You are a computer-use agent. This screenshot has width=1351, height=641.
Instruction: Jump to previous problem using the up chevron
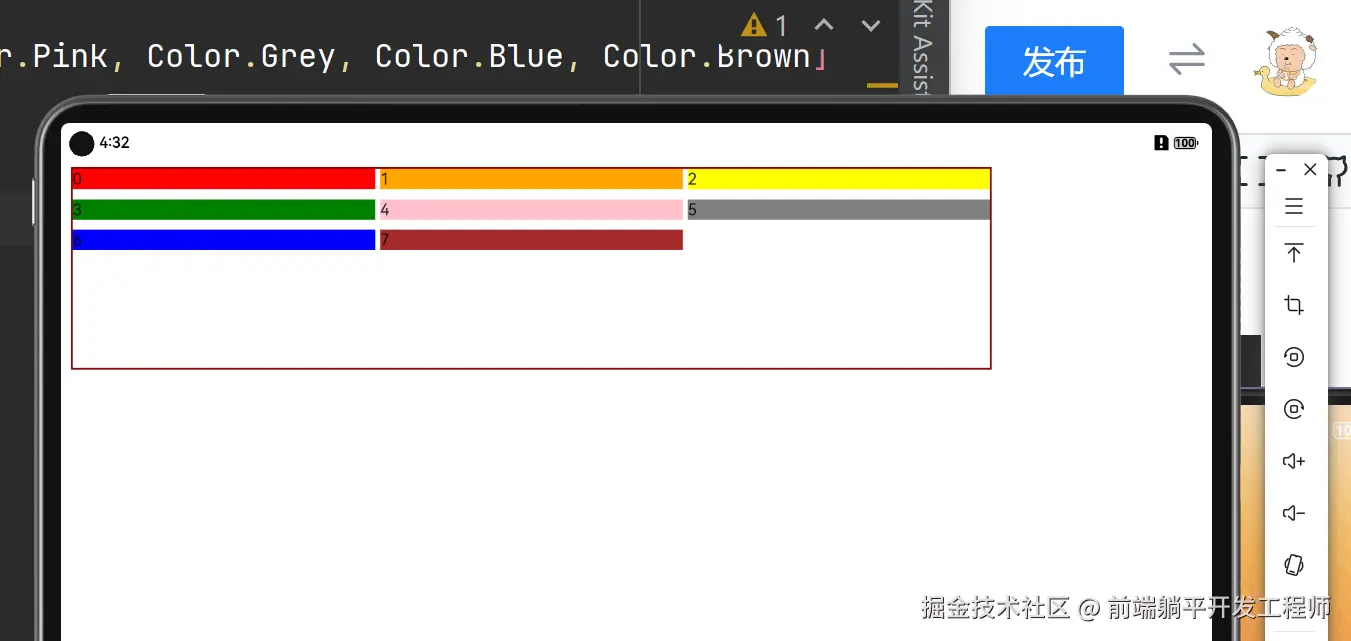coord(823,25)
